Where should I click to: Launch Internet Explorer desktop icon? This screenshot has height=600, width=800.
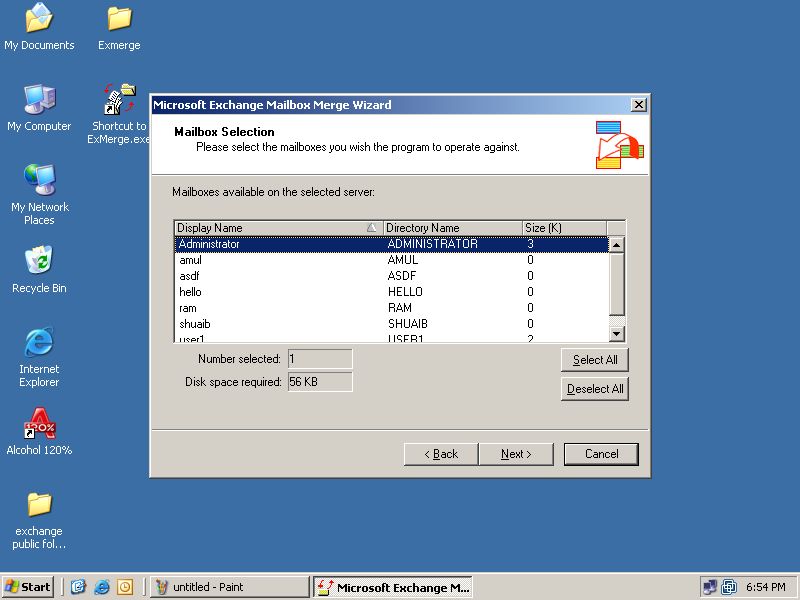coord(39,357)
